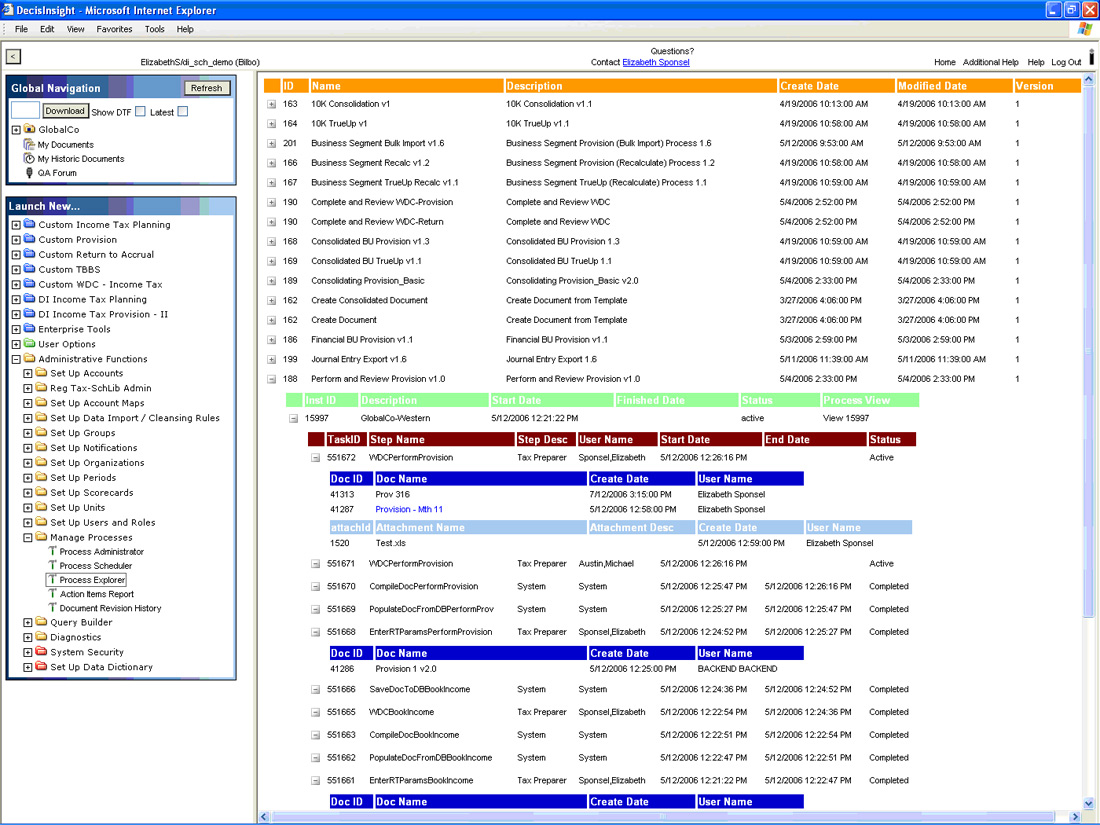
Task: Click the Set Up Notifications folder icon
Action: (41, 448)
